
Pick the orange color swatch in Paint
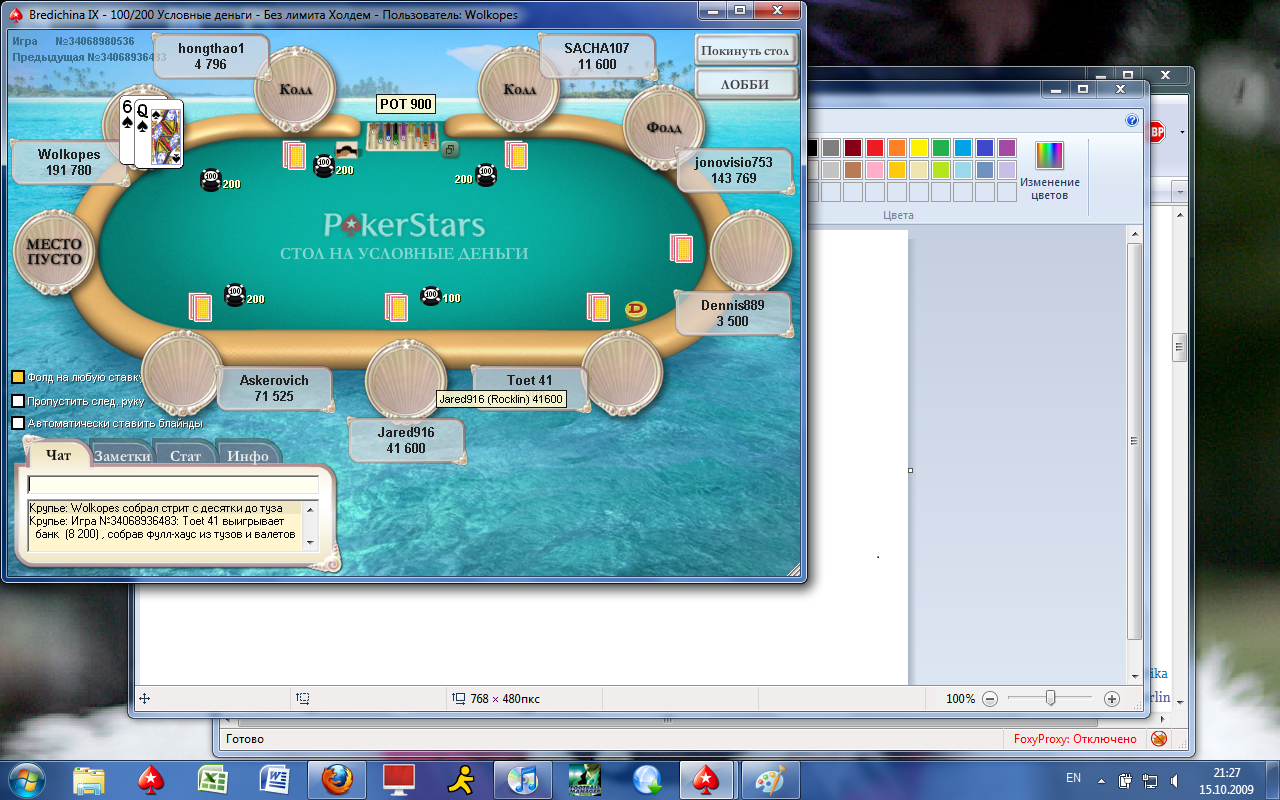coord(897,148)
